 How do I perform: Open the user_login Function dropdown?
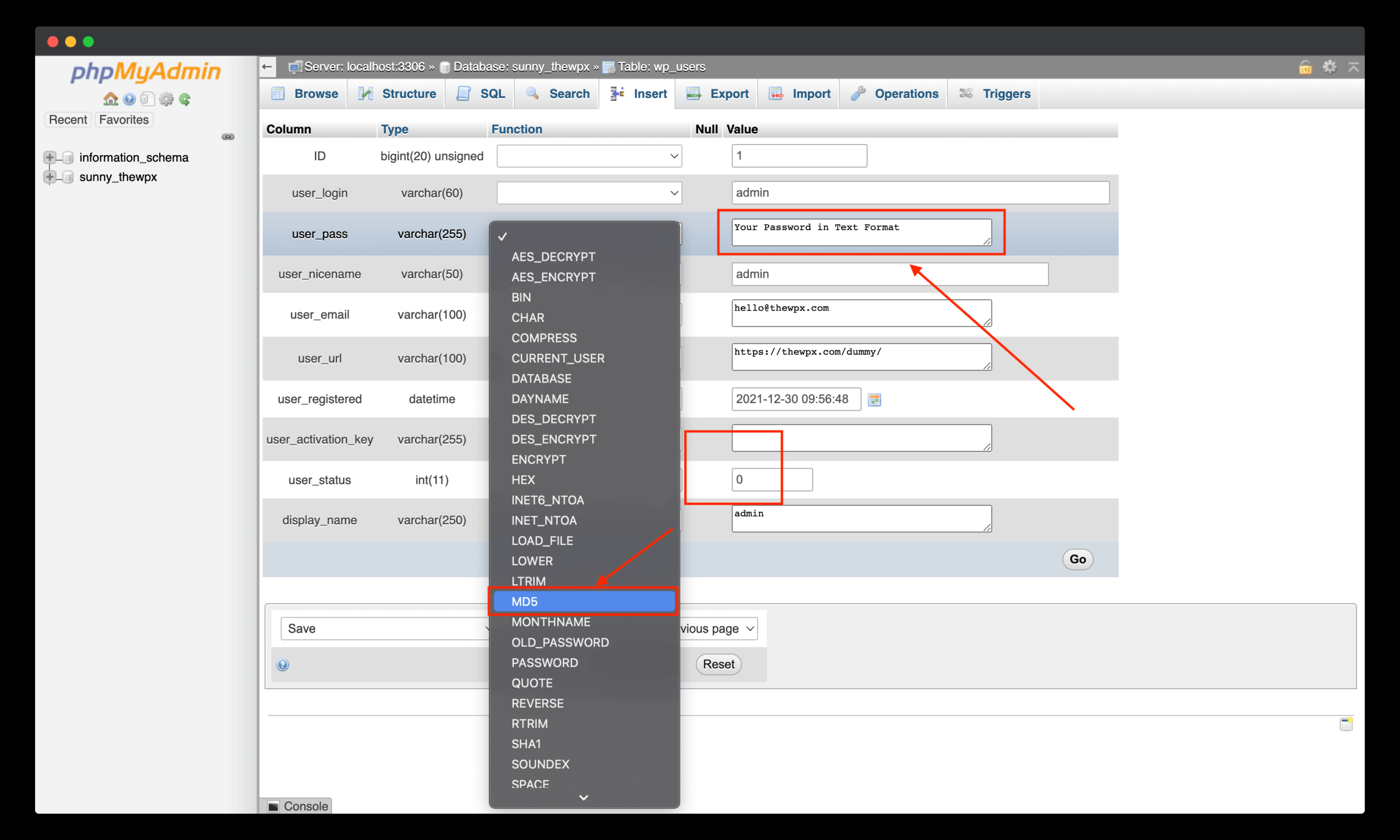coord(589,192)
